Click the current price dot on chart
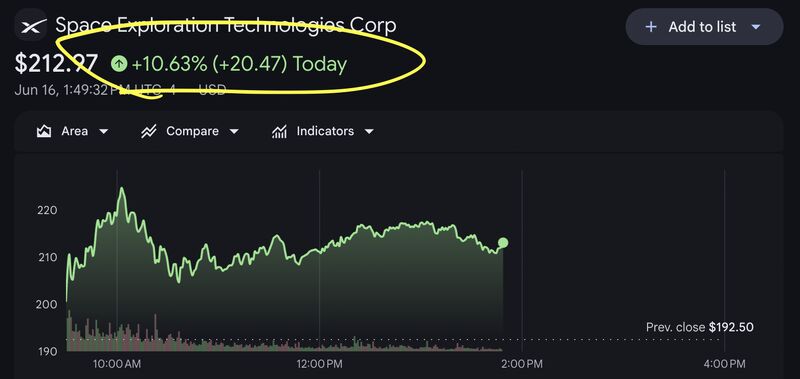 pyautogui.click(x=503, y=242)
